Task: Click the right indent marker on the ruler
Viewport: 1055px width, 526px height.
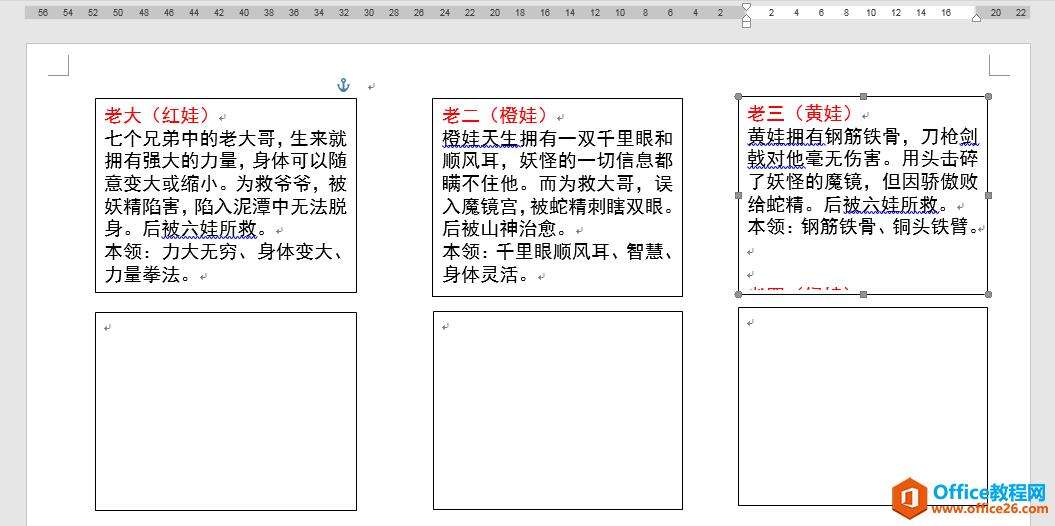Action: click(x=977, y=17)
